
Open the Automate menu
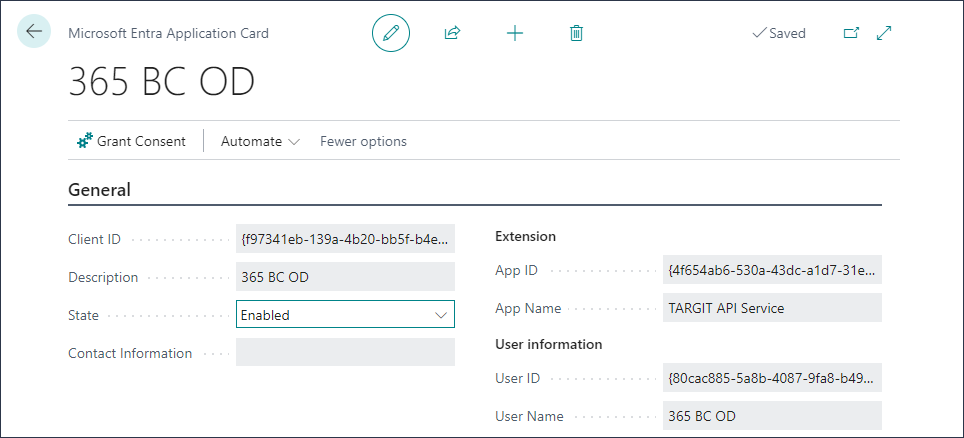260,141
